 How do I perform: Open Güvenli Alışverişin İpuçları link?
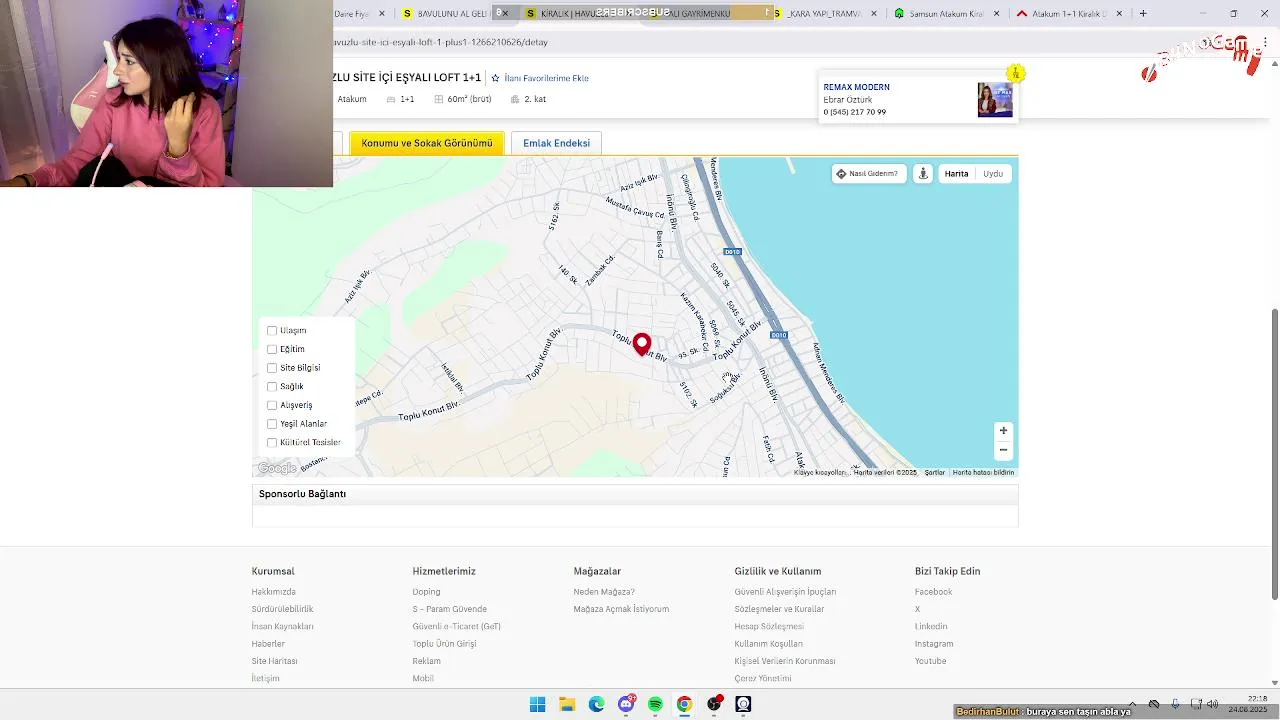(785, 592)
